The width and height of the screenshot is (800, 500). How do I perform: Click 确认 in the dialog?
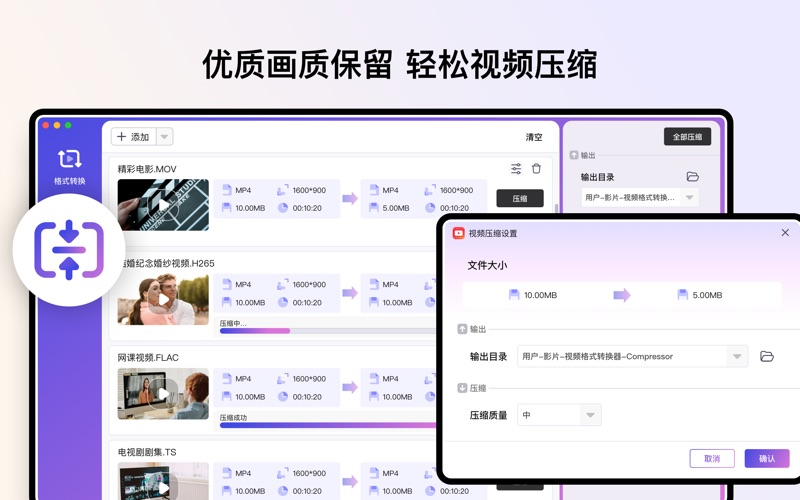click(766, 458)
